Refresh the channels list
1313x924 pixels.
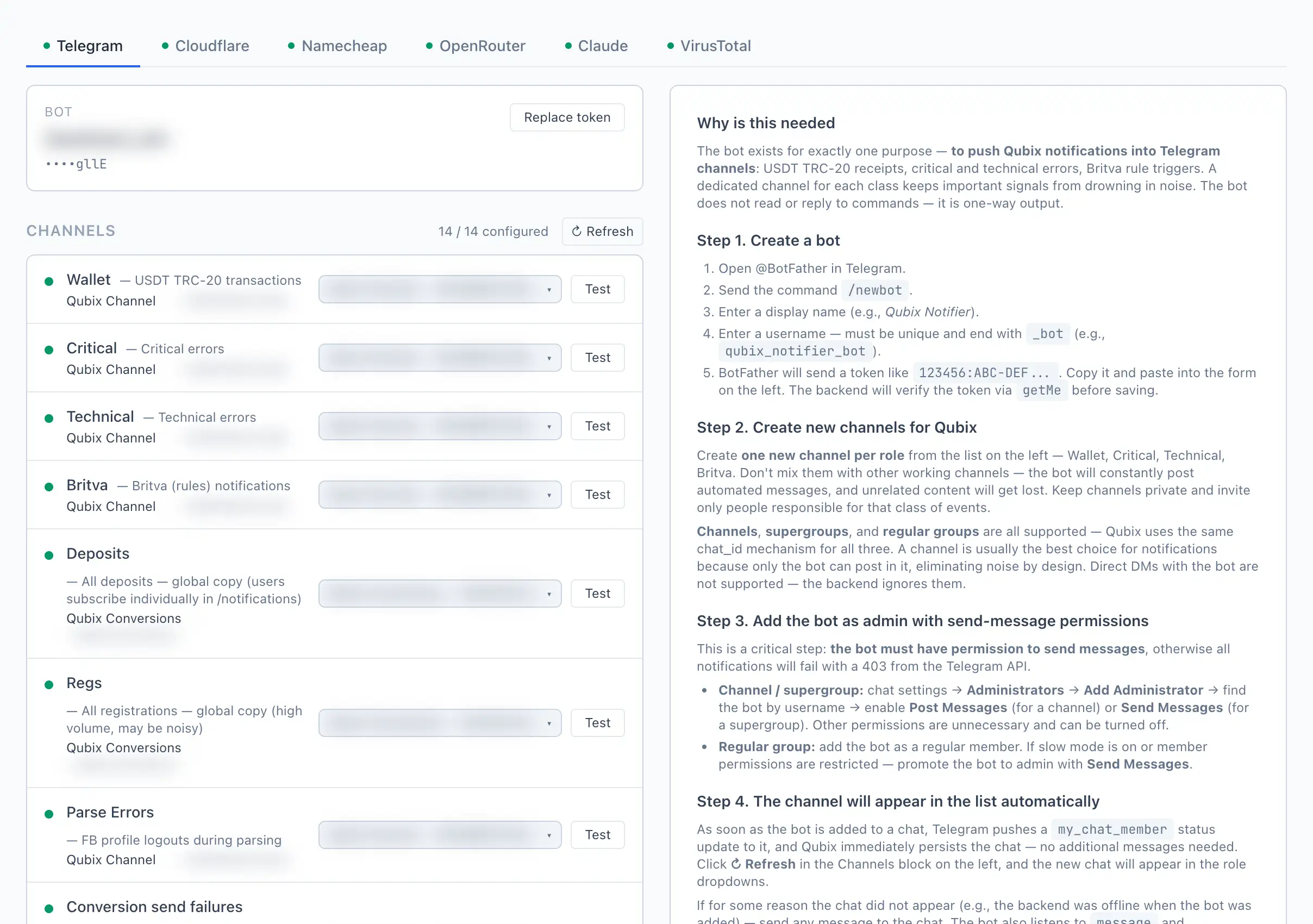(x=602, y=231)
